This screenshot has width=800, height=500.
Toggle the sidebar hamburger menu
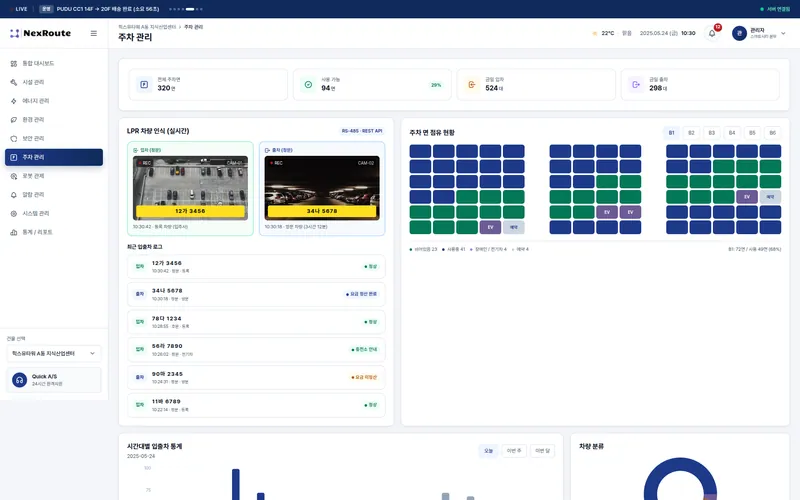tap(94, 33)
